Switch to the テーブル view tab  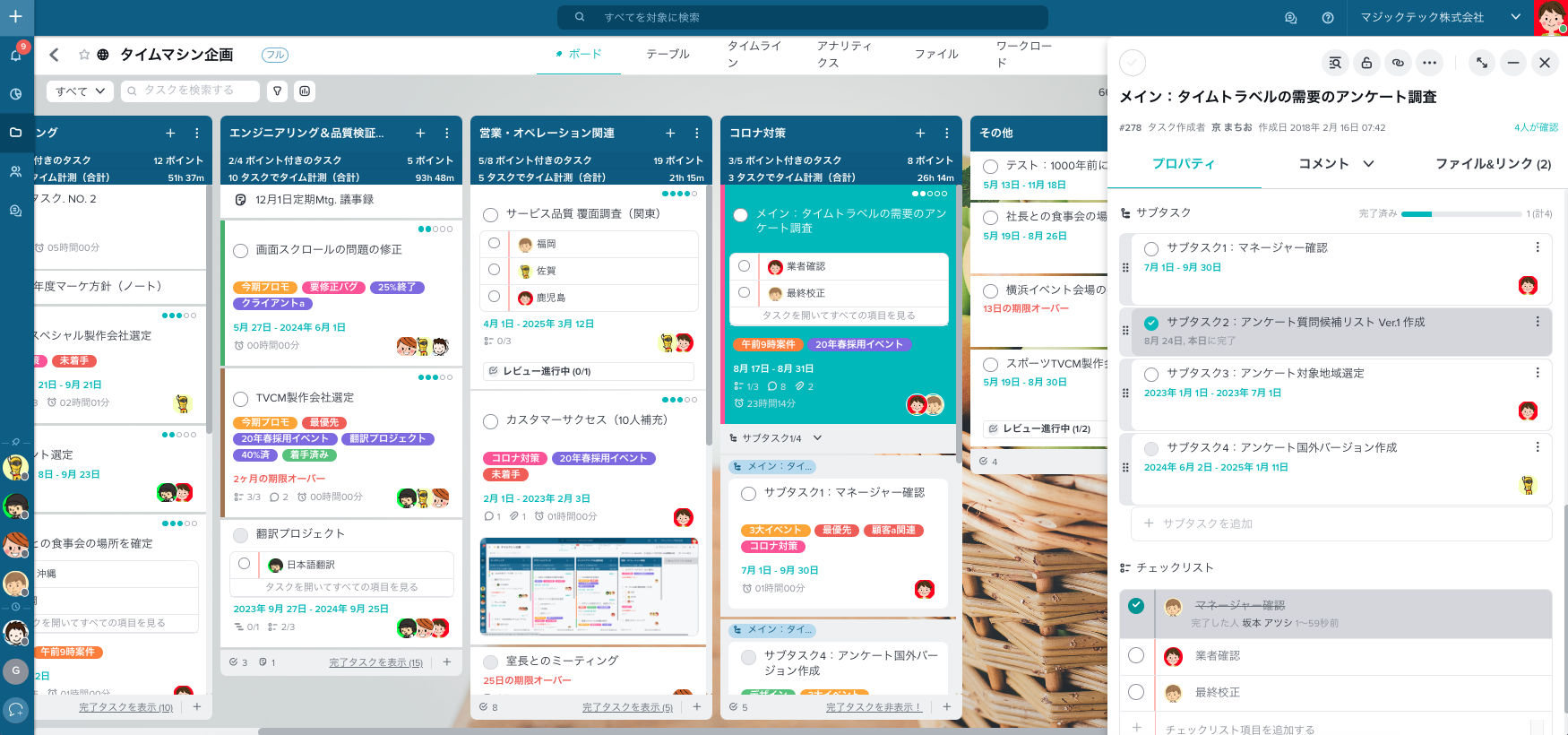(x=668, y=55)
